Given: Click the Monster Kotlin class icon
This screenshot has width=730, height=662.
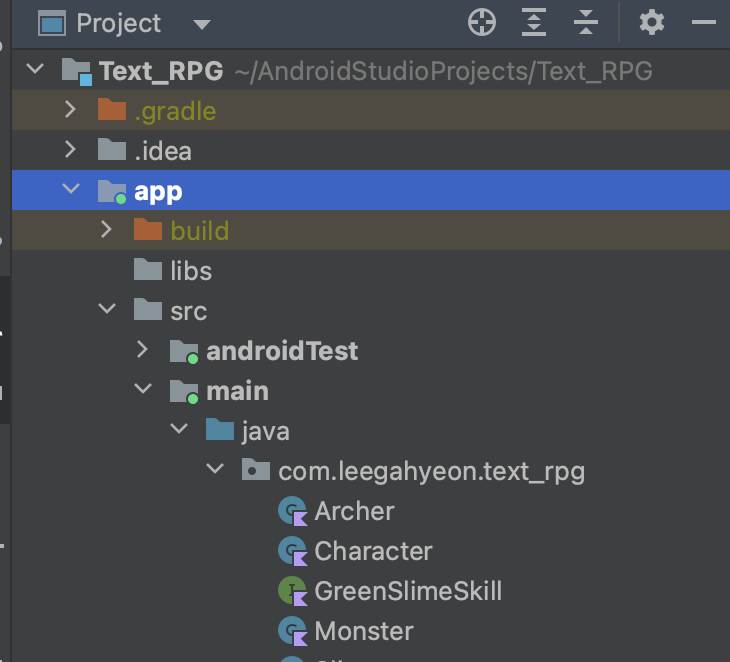Looking at the screenshot, I should coord(293,632).
